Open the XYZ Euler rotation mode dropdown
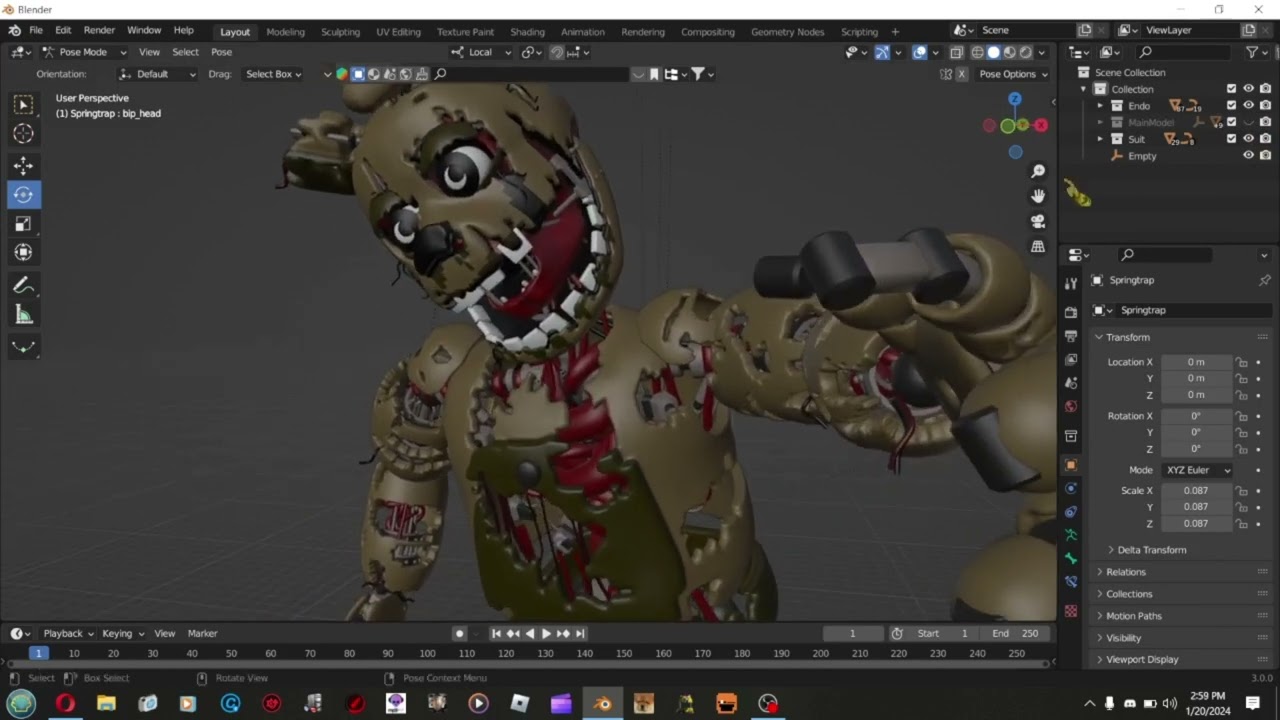The height and width of the screenshot is (720, 1280). pyautogui.click(x=1196, y=470)
